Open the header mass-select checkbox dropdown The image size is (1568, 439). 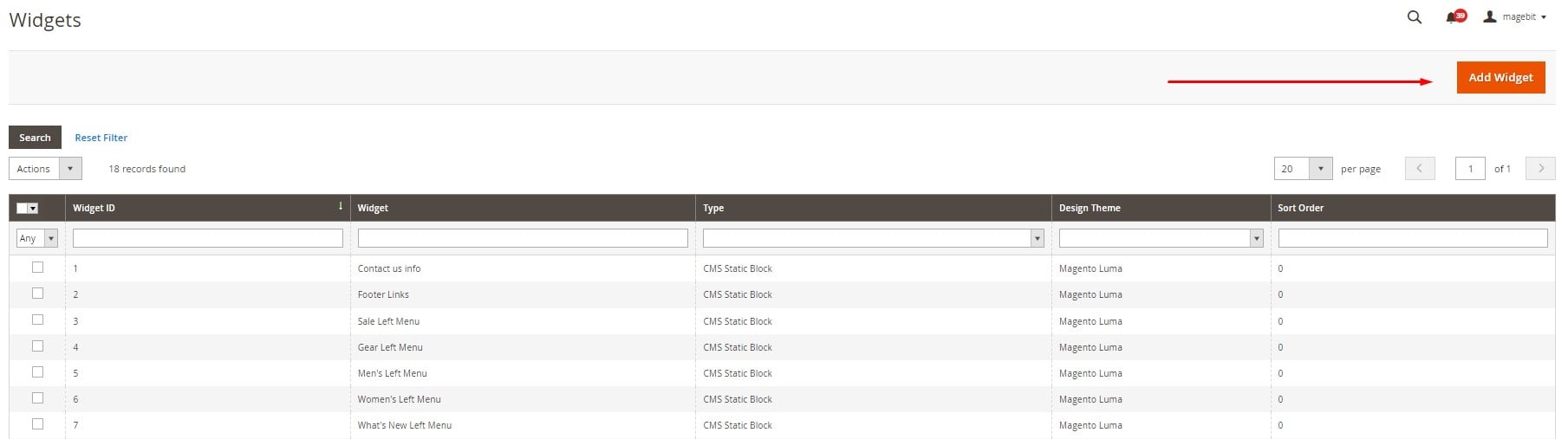(28, 208)
